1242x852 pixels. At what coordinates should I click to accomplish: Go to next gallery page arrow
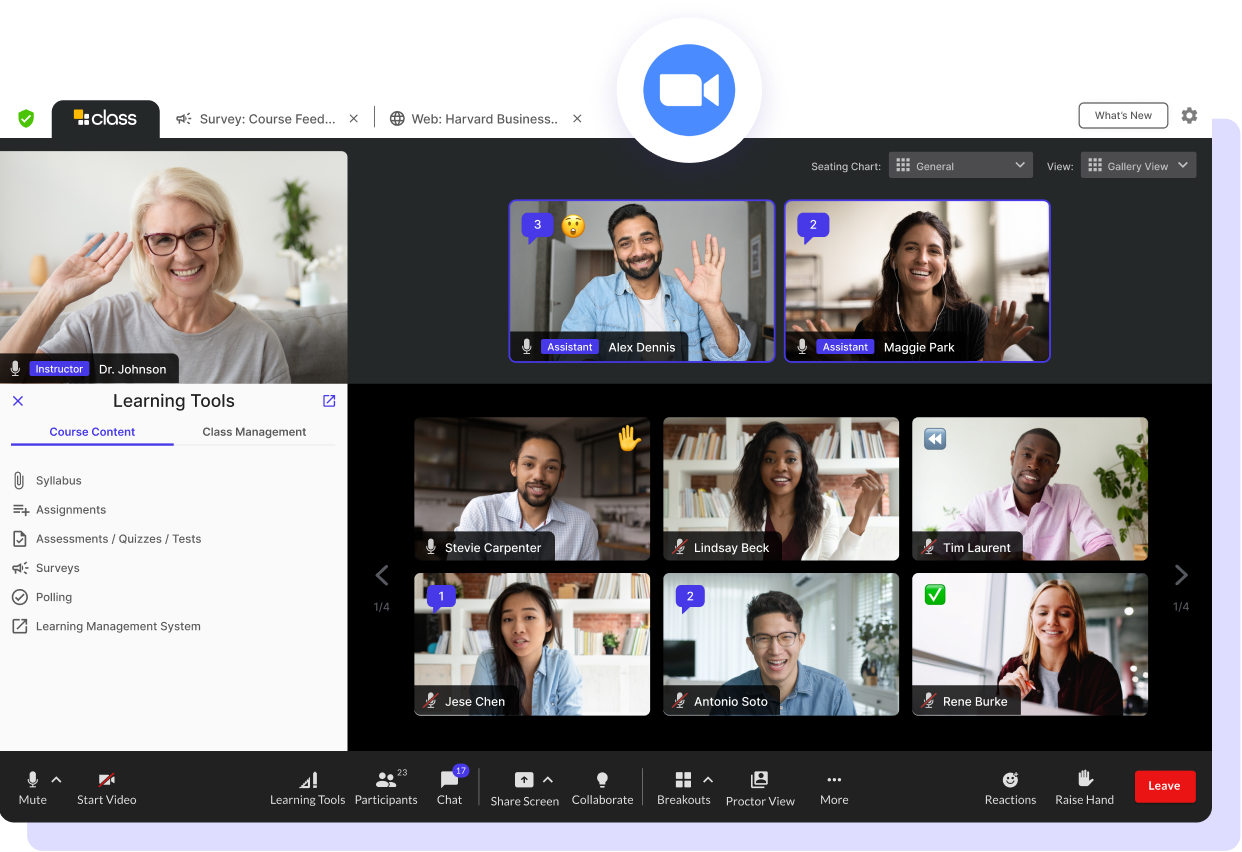pos(1181,575)
